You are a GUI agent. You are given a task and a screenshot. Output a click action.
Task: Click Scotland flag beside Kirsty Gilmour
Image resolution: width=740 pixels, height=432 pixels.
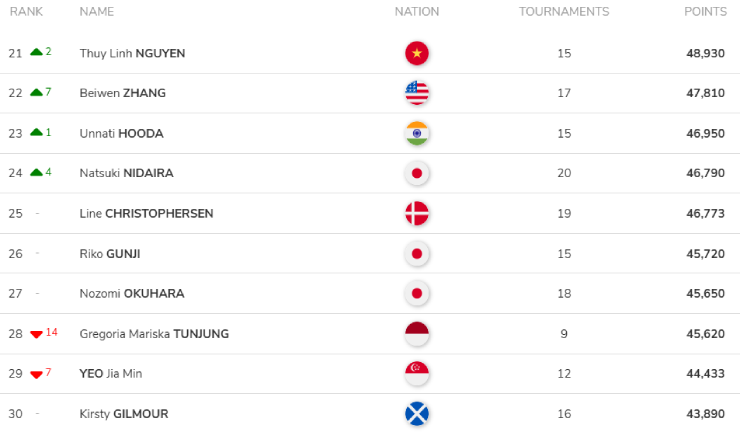(x=417, y=413)
